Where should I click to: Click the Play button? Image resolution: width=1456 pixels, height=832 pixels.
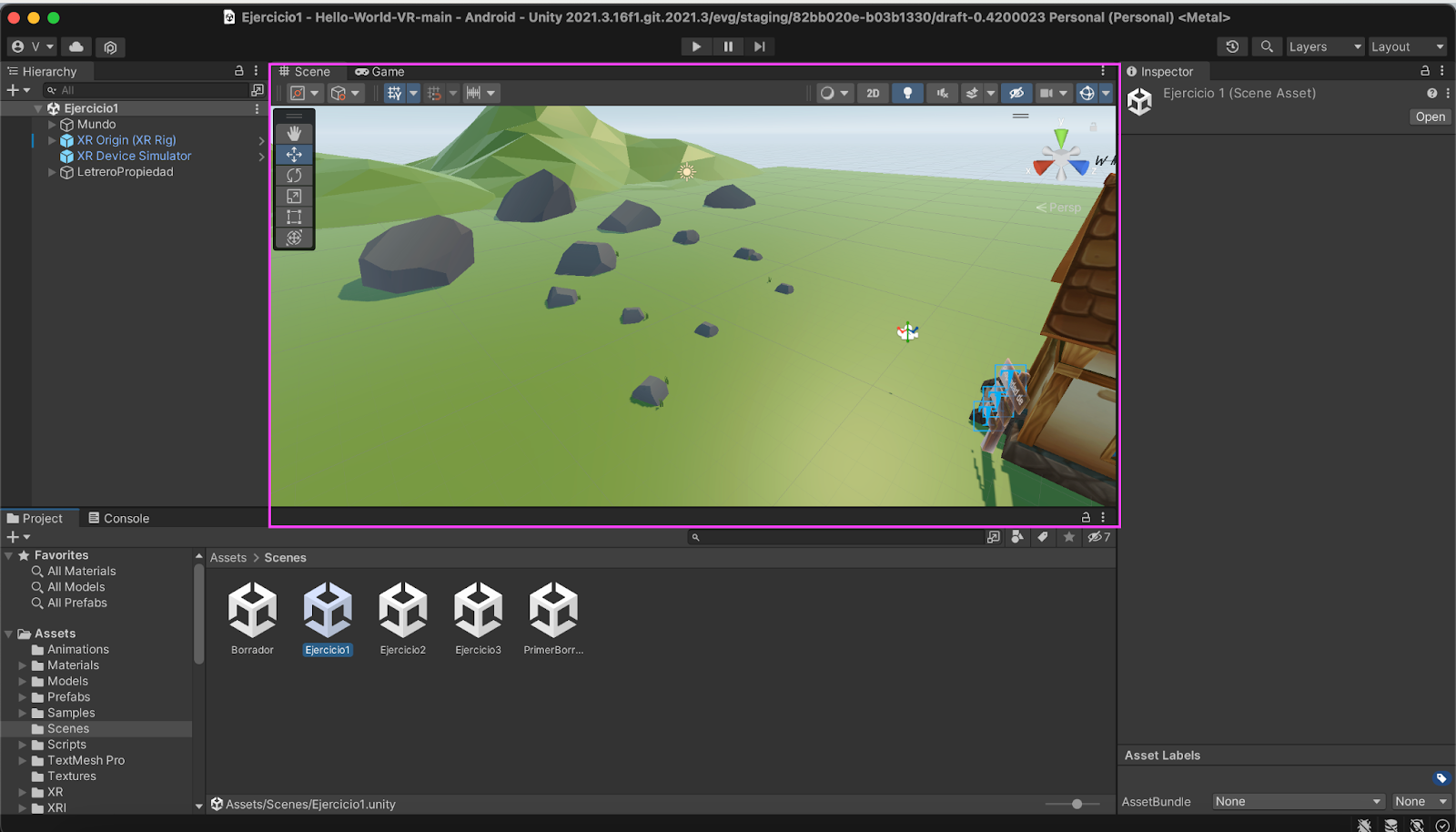tap(696, 46)
